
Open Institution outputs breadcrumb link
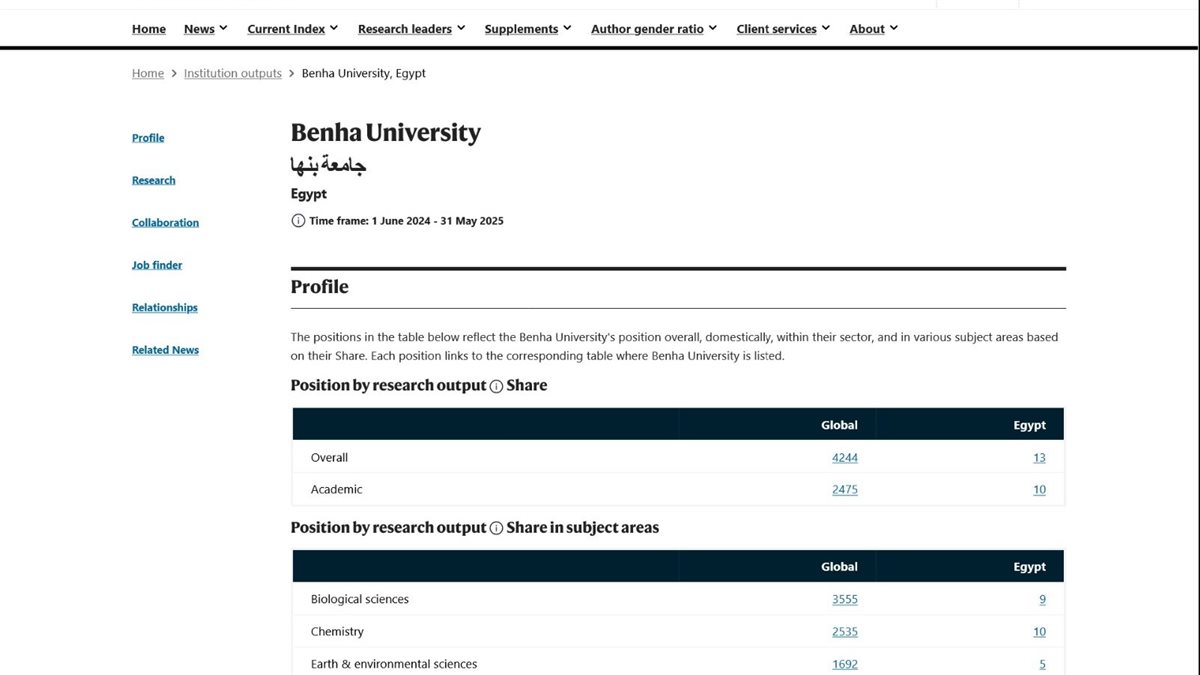click(233, 73)
